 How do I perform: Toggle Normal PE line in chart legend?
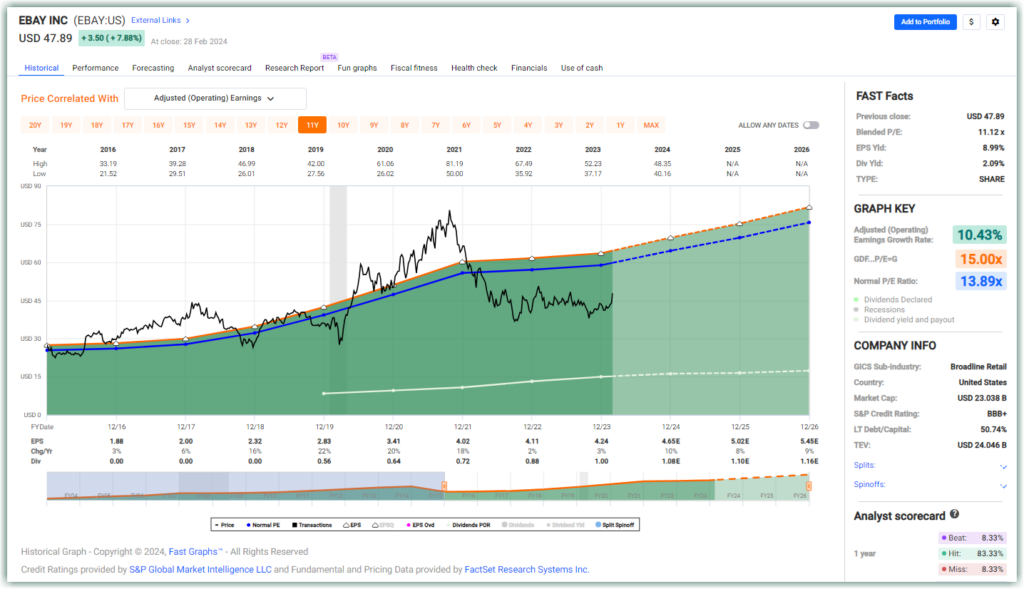pyautogui.click(x=263, y=525)
